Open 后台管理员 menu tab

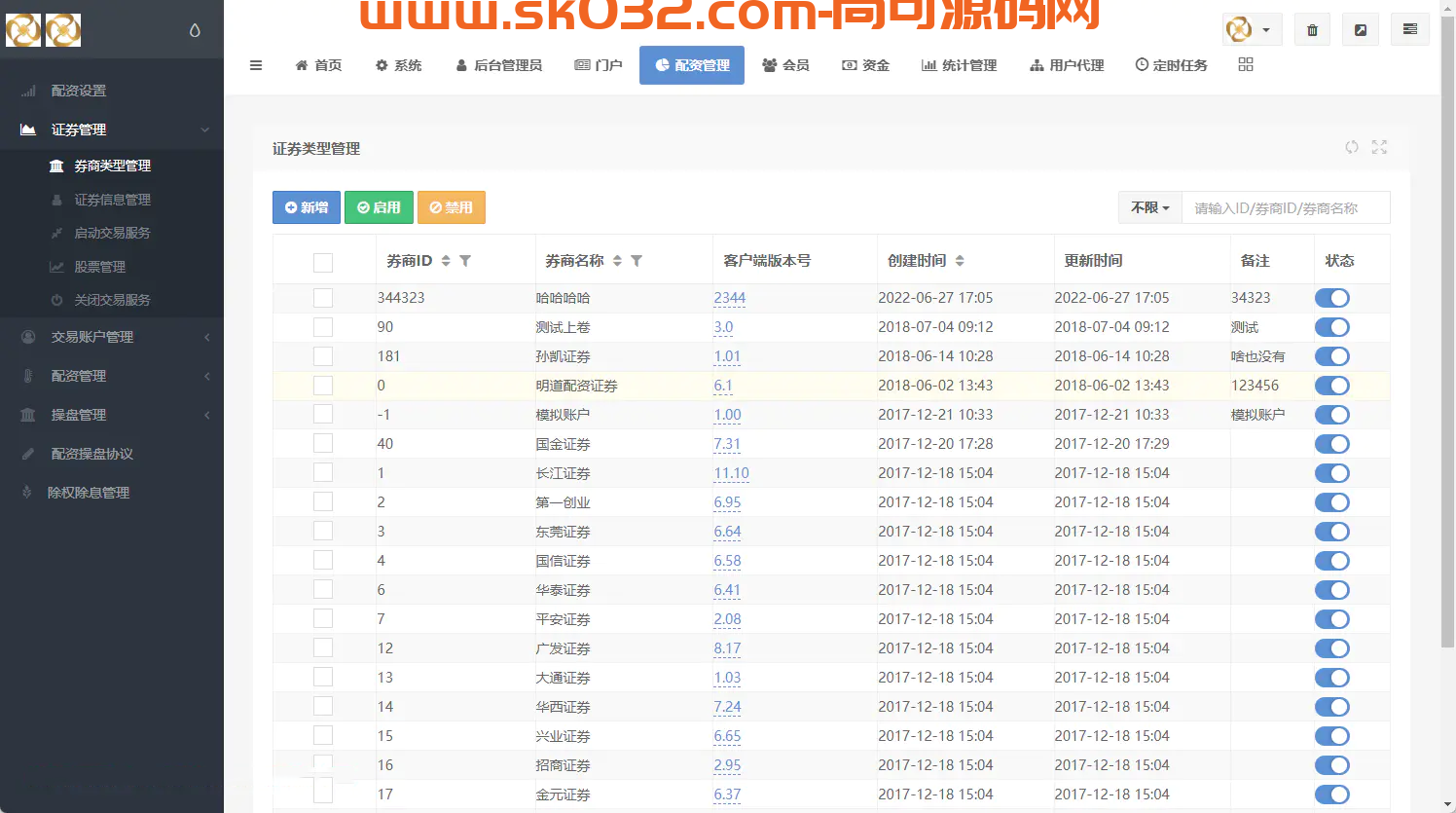point(499,65)
